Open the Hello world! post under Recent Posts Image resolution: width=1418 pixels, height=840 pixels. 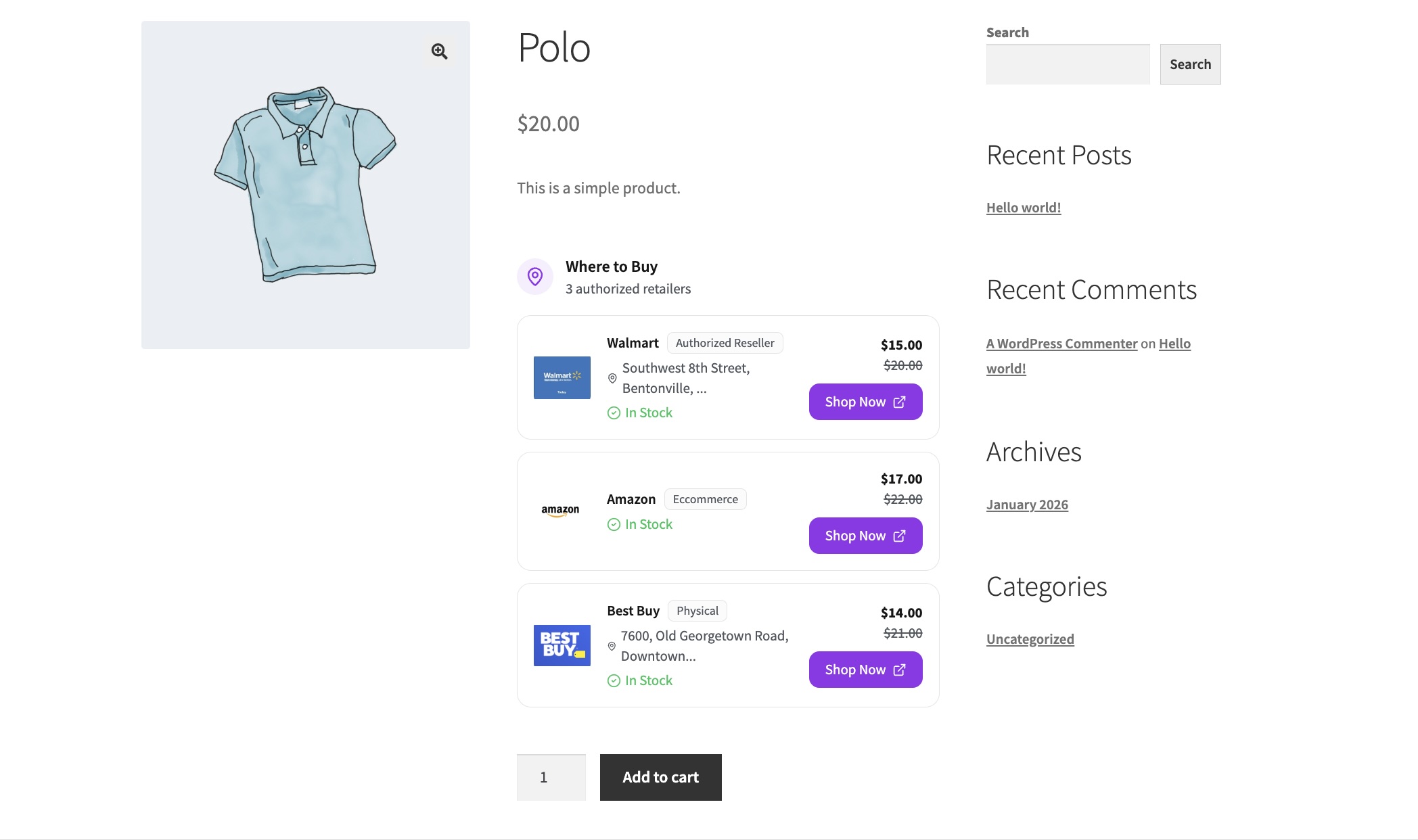point(1023,207)
